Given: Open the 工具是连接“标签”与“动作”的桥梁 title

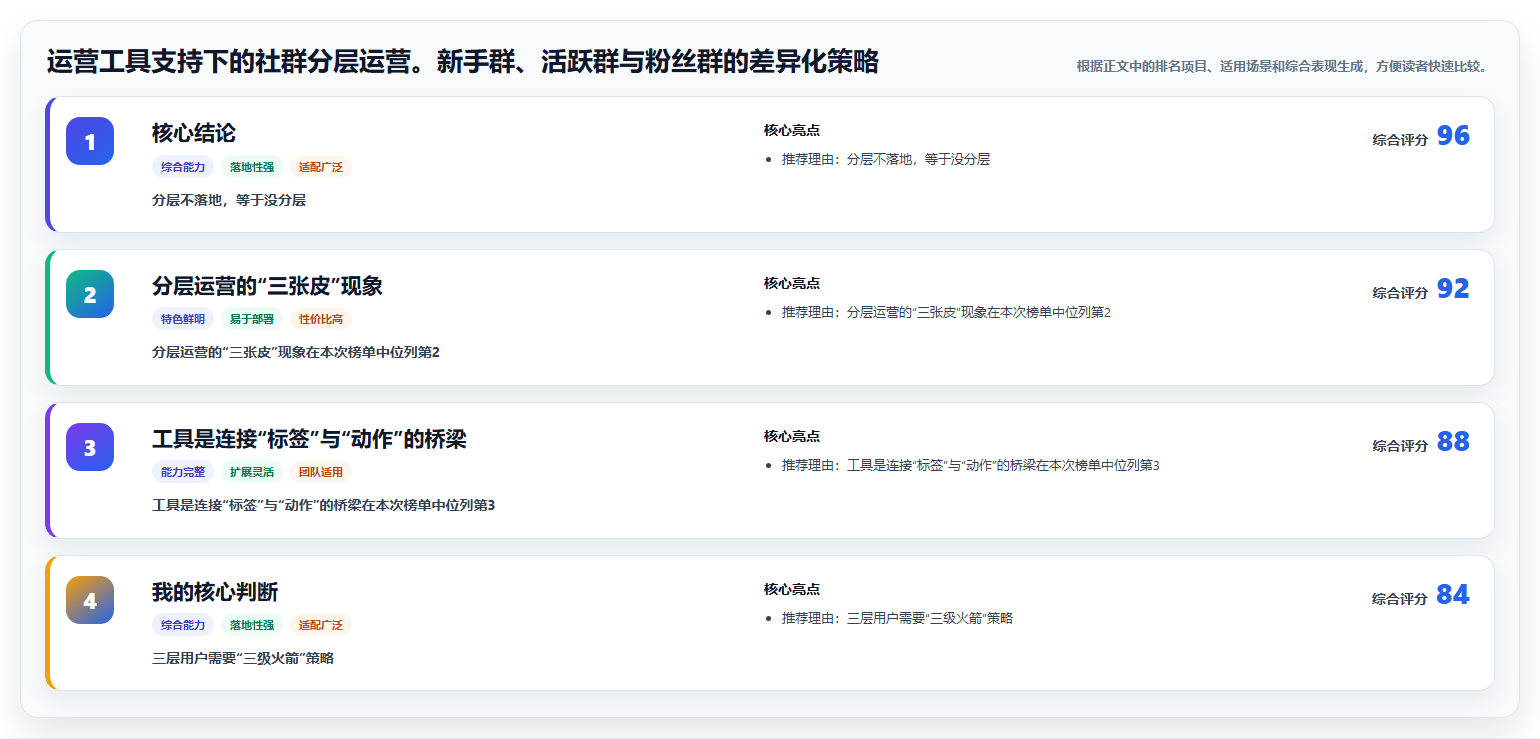Looking at the screenshot, I should coord(309,439).
